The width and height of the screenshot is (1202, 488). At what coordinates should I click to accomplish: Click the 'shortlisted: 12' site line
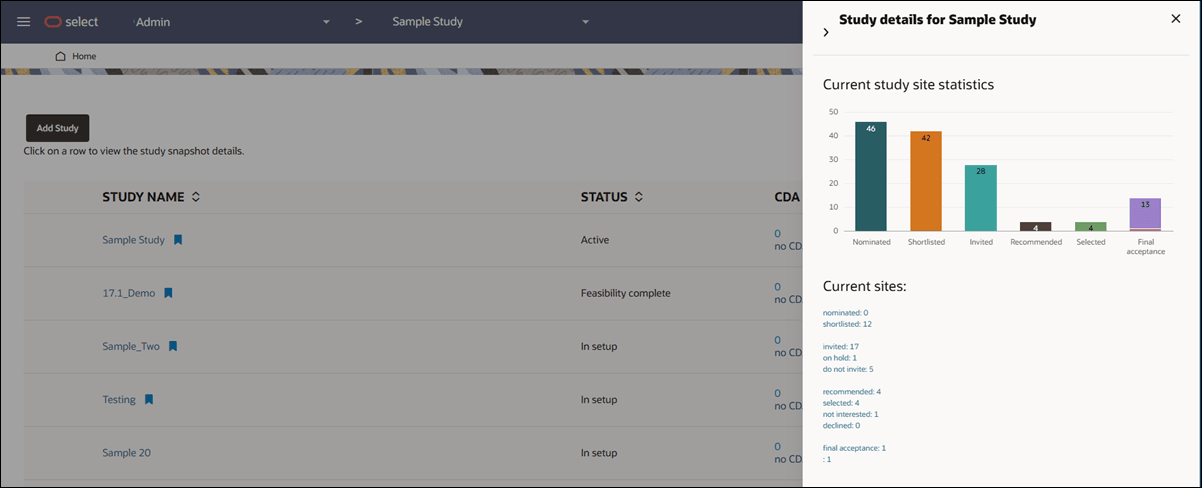(847, 324)
